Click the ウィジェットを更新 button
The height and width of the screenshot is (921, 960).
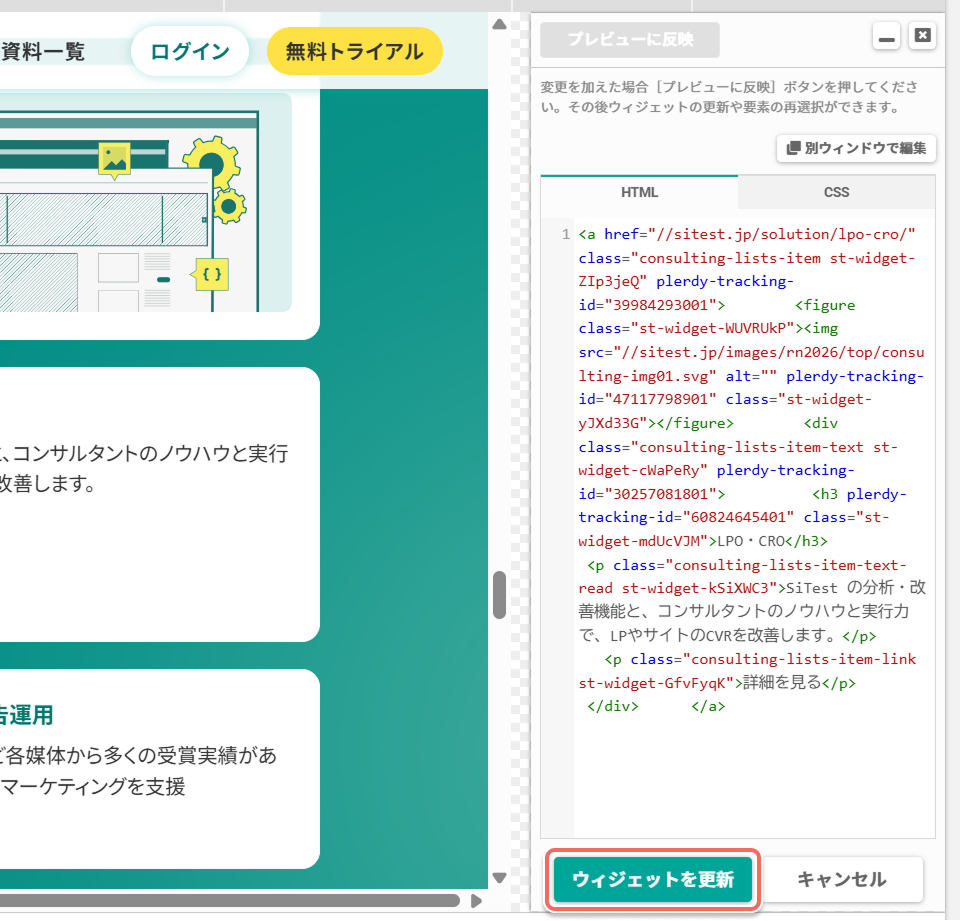click(653, 879)
